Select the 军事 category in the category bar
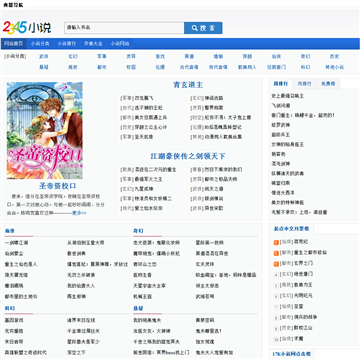This screenshot has height=360, width=360. (102, 56)
